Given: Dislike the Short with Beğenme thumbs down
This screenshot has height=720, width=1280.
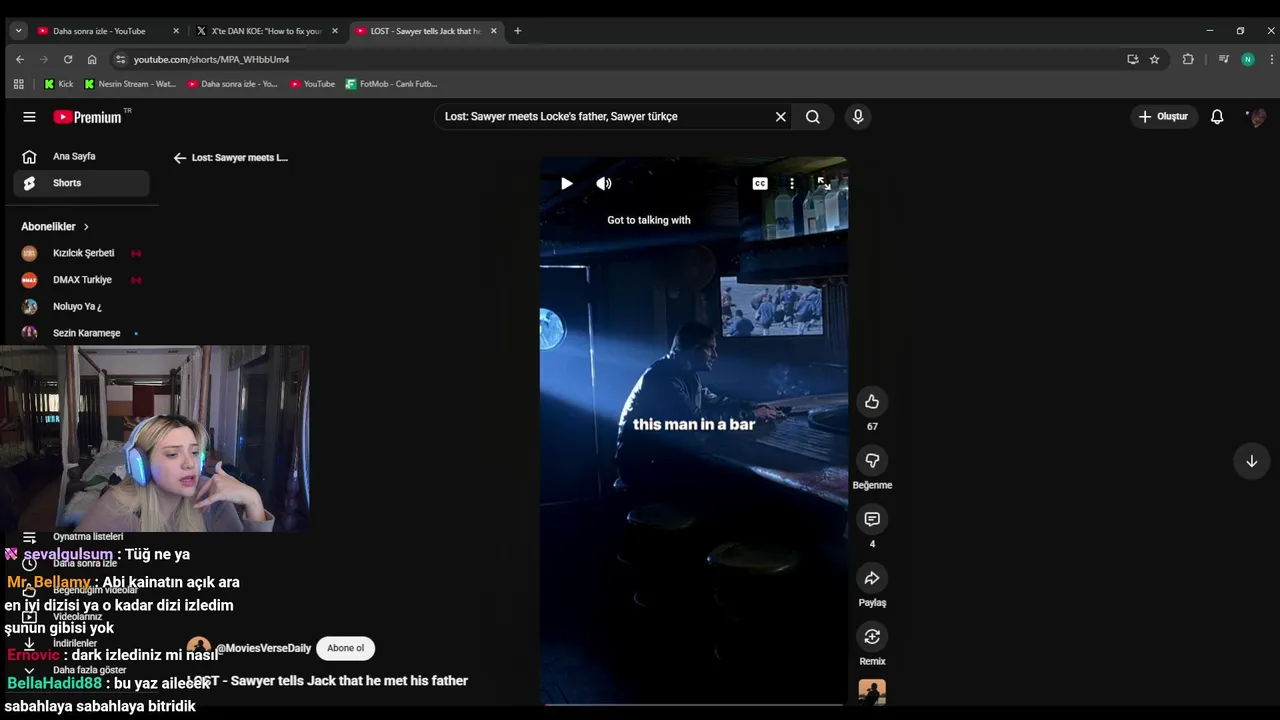Looking at the screenshot, I should click(x=872, y=461).
